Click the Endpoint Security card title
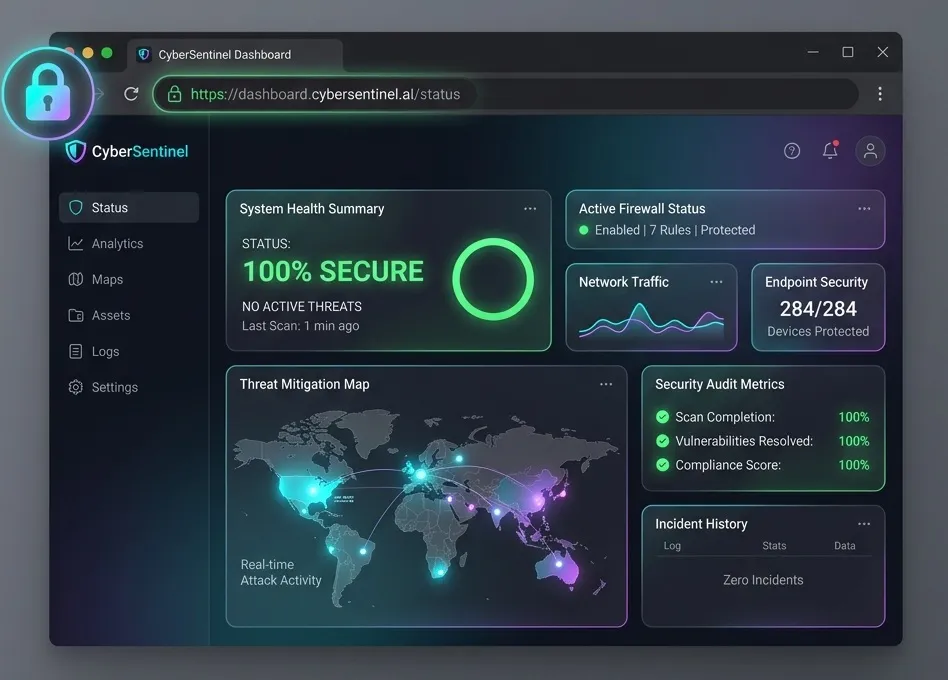The height and width of the screenshot is (680, 948). point(816,282)
